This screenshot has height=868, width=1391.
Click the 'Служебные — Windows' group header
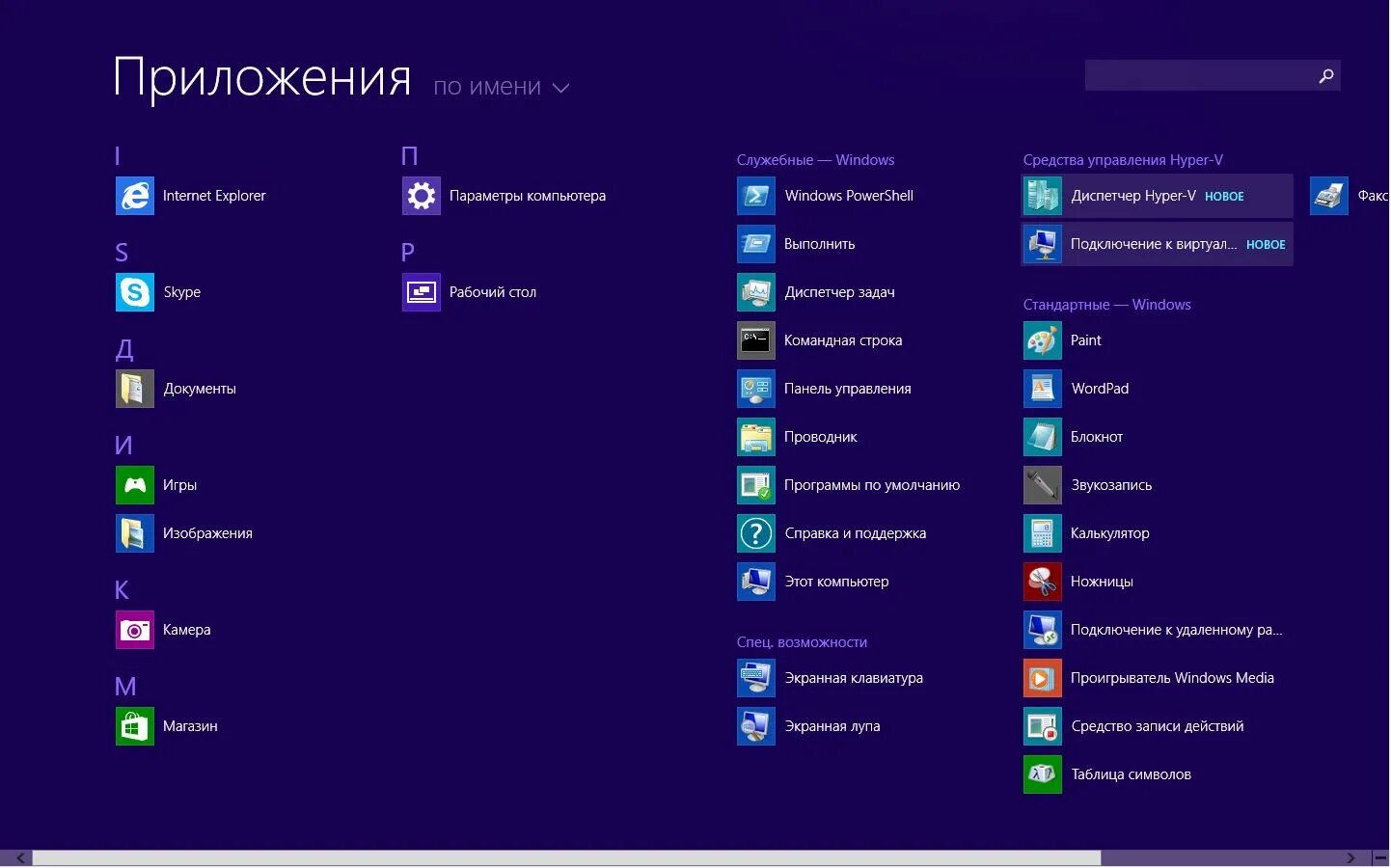tap(815, 160)
